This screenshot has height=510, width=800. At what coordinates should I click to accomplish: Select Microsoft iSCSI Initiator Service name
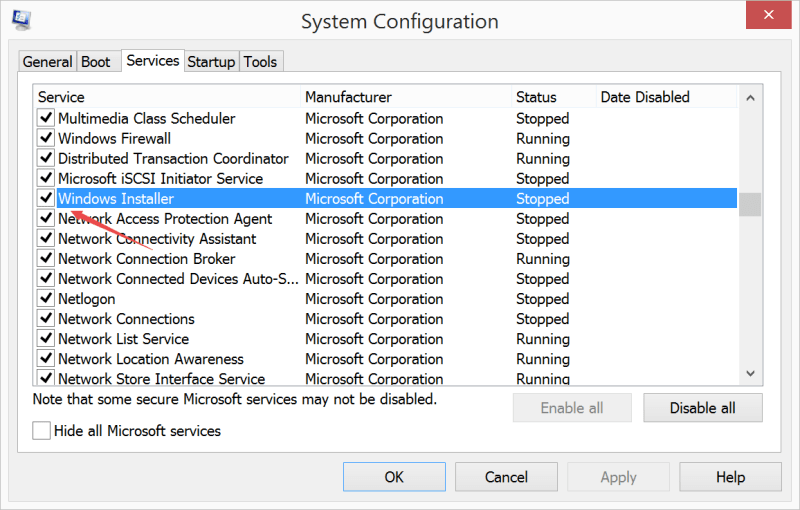pyautogui.click(x=161, y=179)
